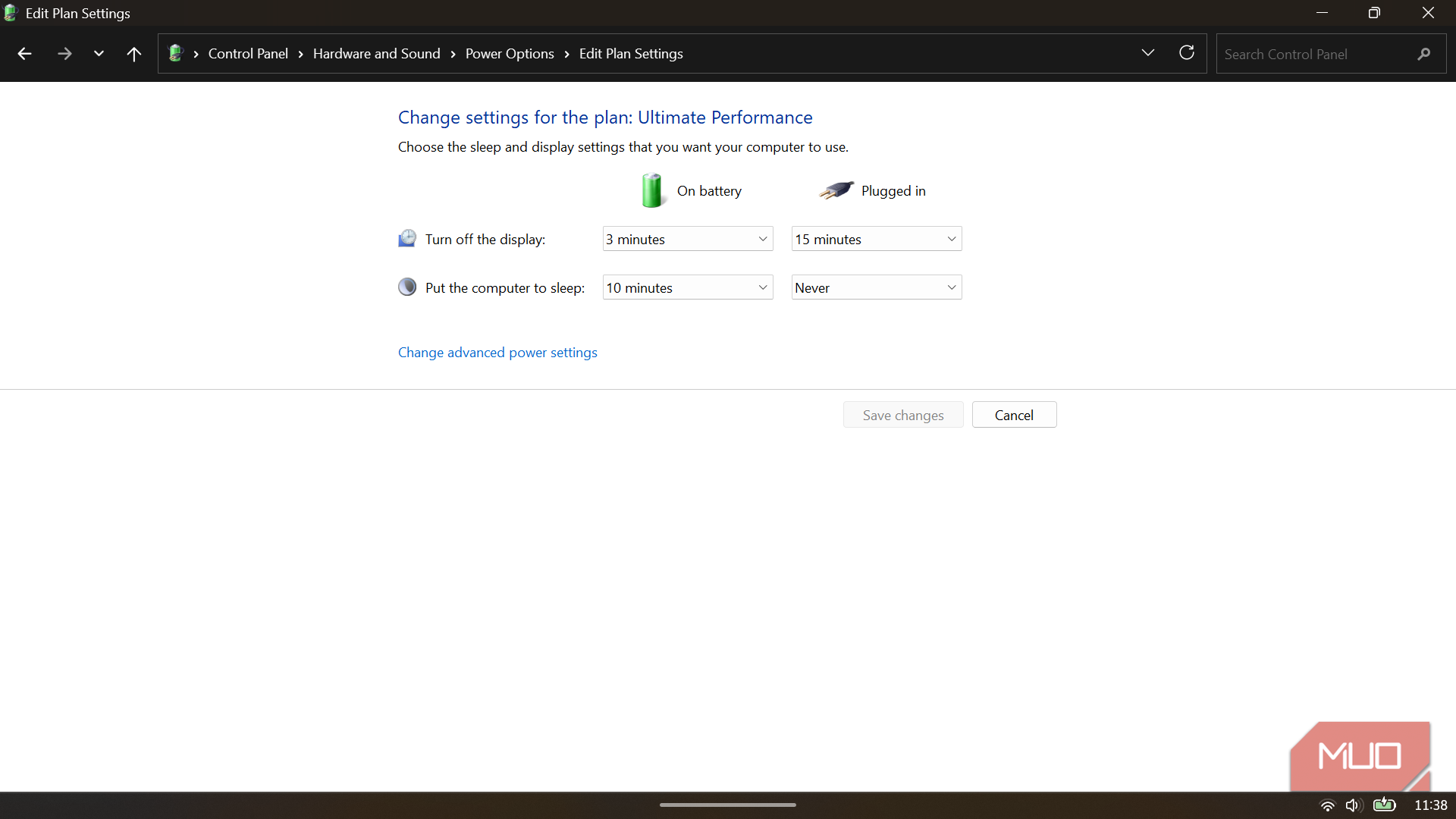Refresh the Control Panel page

[1187, 52]
